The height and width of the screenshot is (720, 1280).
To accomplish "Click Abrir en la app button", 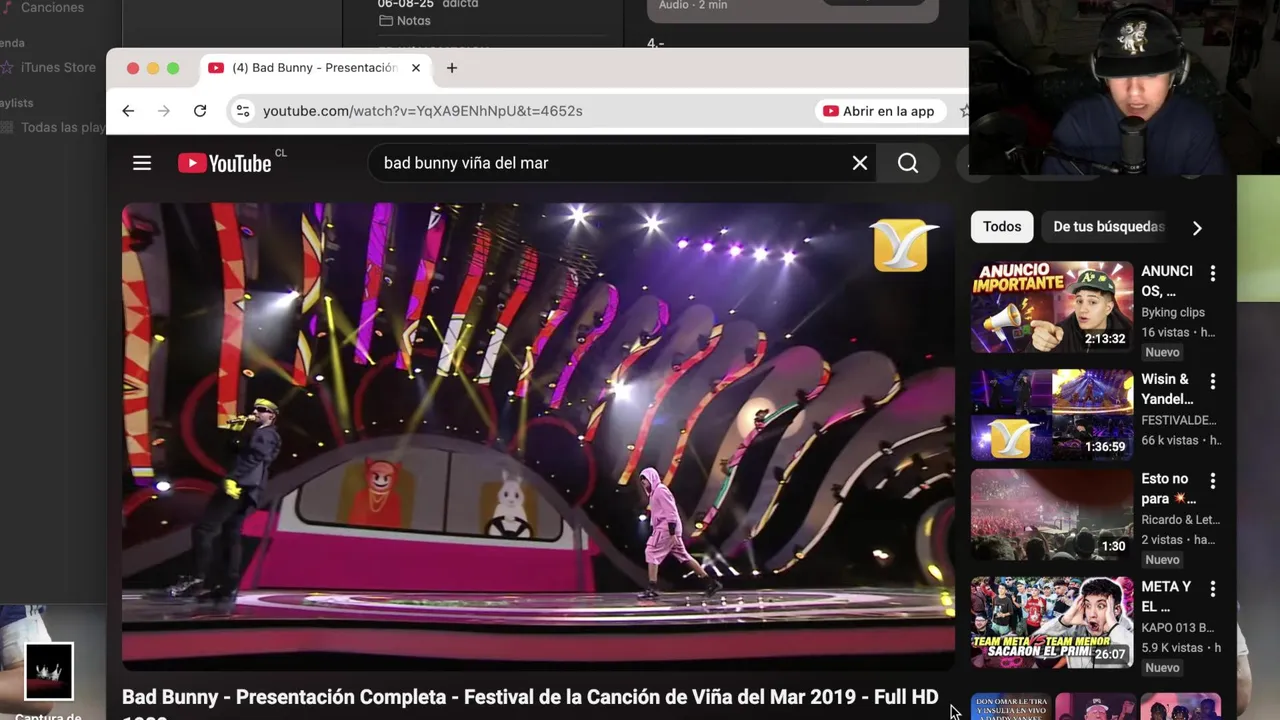I will (x=878, y=111).
